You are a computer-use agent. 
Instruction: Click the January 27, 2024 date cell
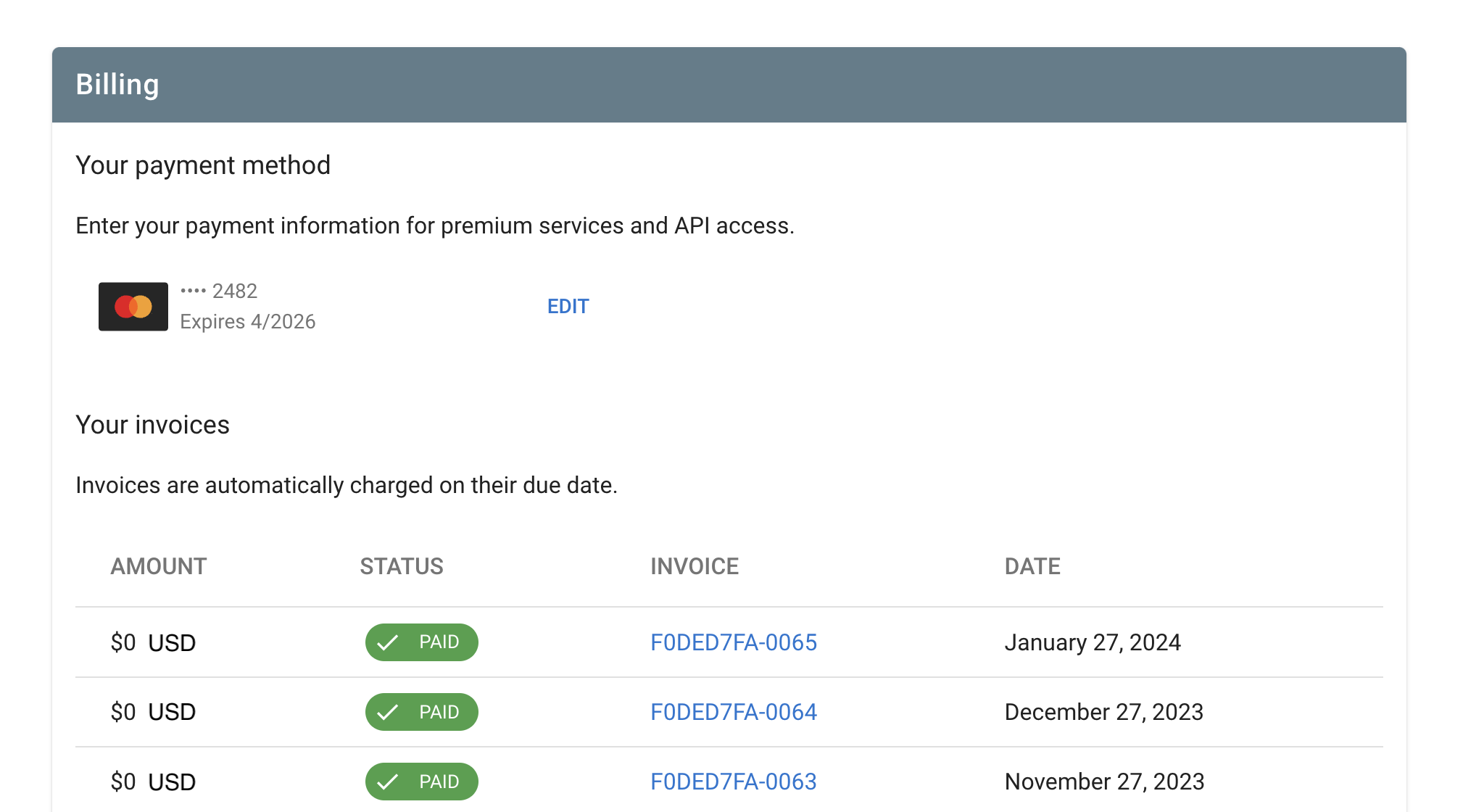coord(1092,642)
